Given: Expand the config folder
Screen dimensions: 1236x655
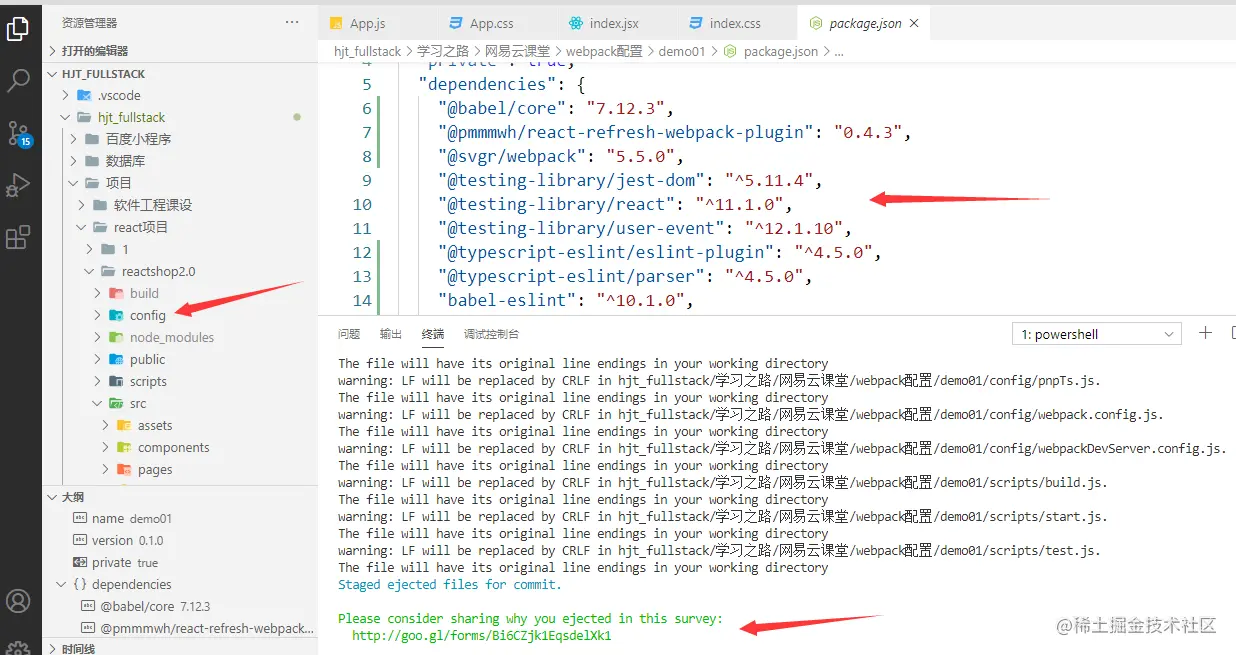Looking at the screenshot, I should click(181, 315).
